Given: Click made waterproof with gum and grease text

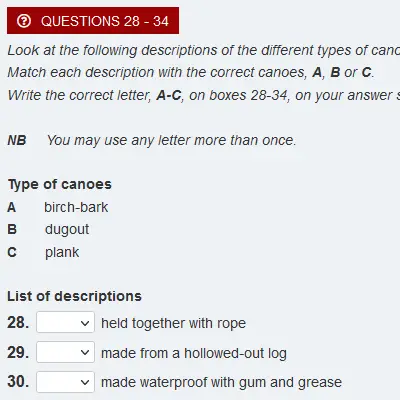Looking at the screenshot, I should click(221, 382).
